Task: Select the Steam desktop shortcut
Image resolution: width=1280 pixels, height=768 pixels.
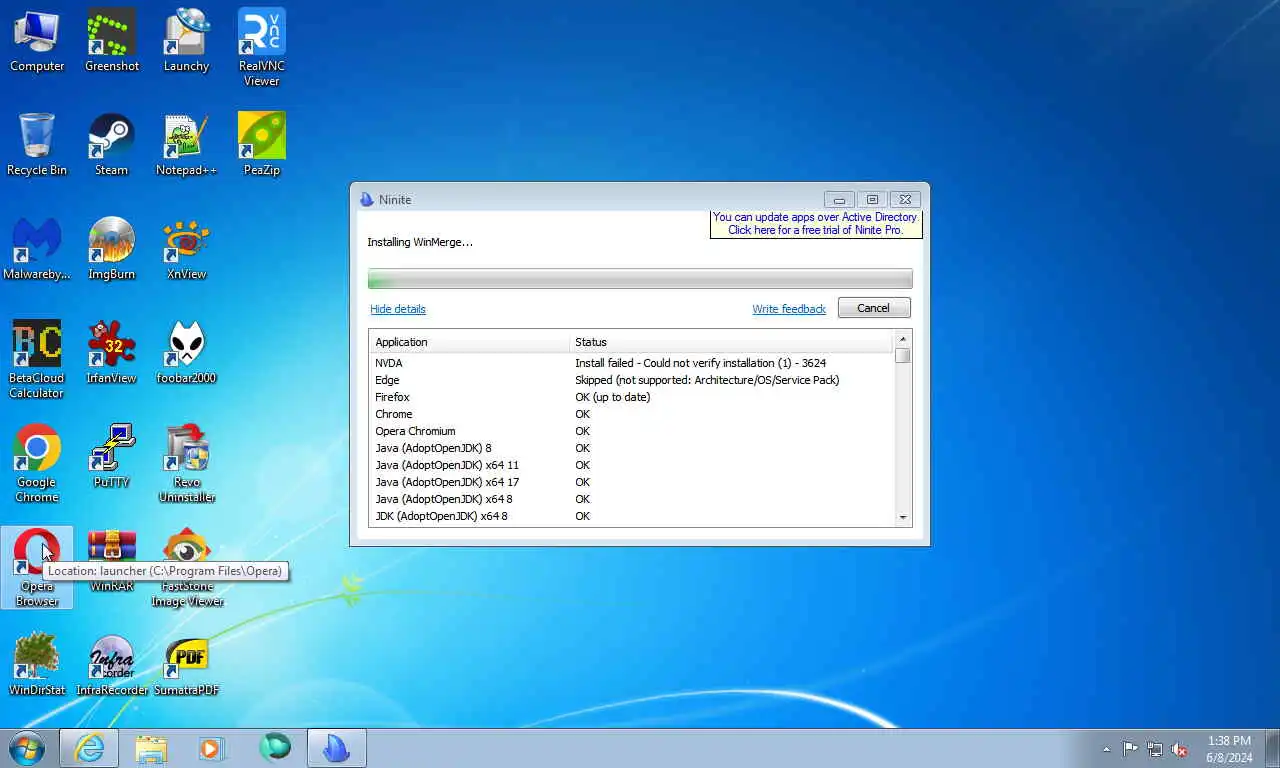Action: [111, 144]
